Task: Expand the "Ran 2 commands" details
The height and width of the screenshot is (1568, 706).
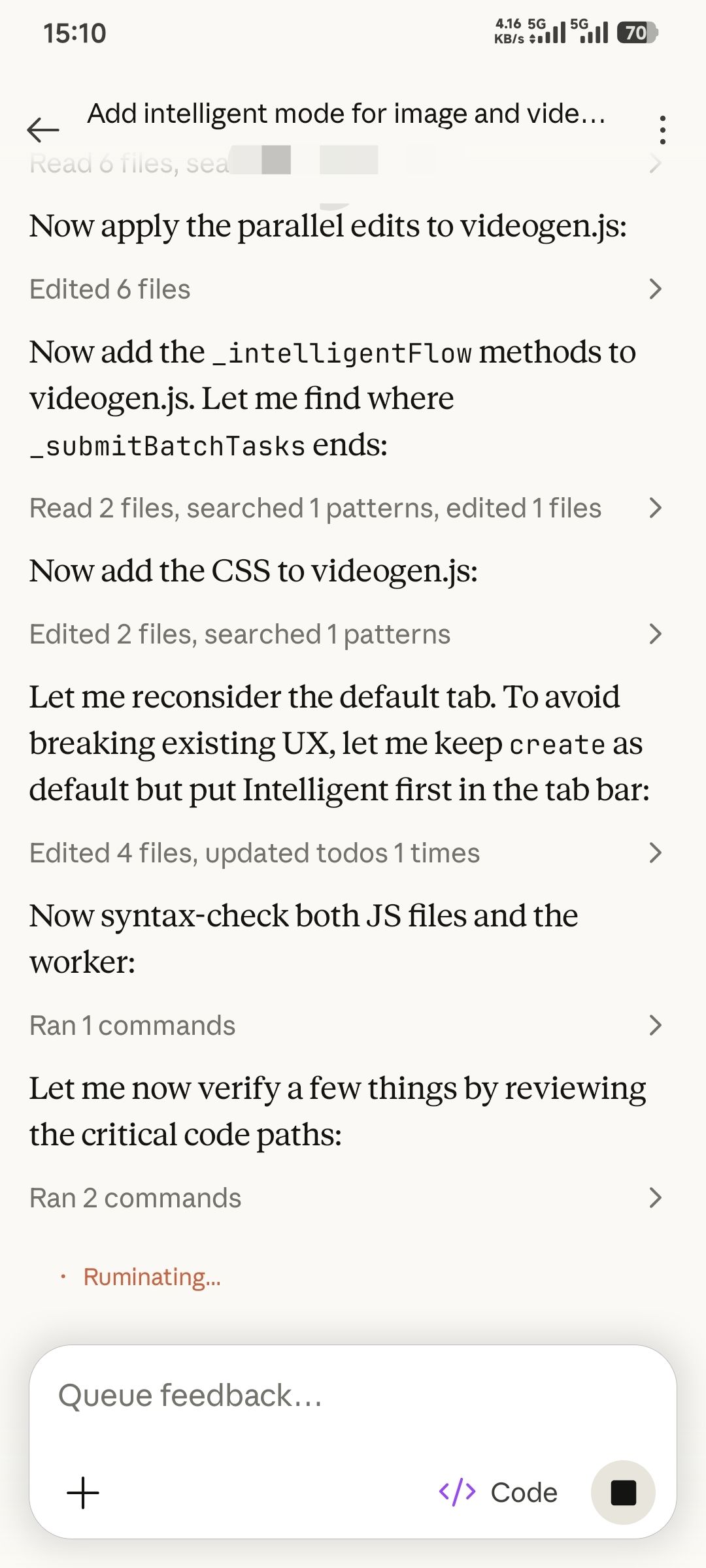Action: pyautogui.click(x=655, y=1198)
